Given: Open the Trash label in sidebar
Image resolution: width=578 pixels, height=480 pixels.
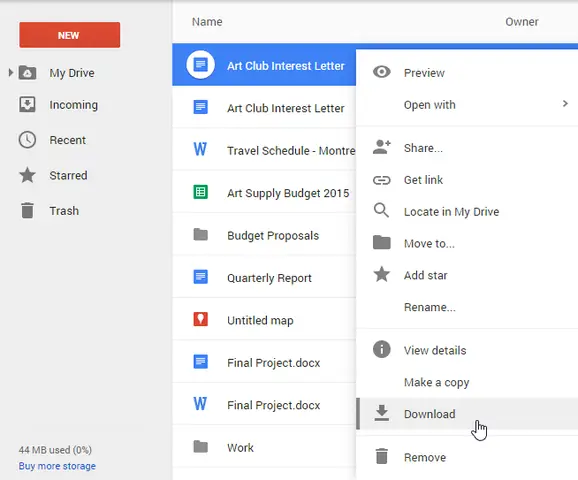Looking at the screenshot, I should [64, 211].
